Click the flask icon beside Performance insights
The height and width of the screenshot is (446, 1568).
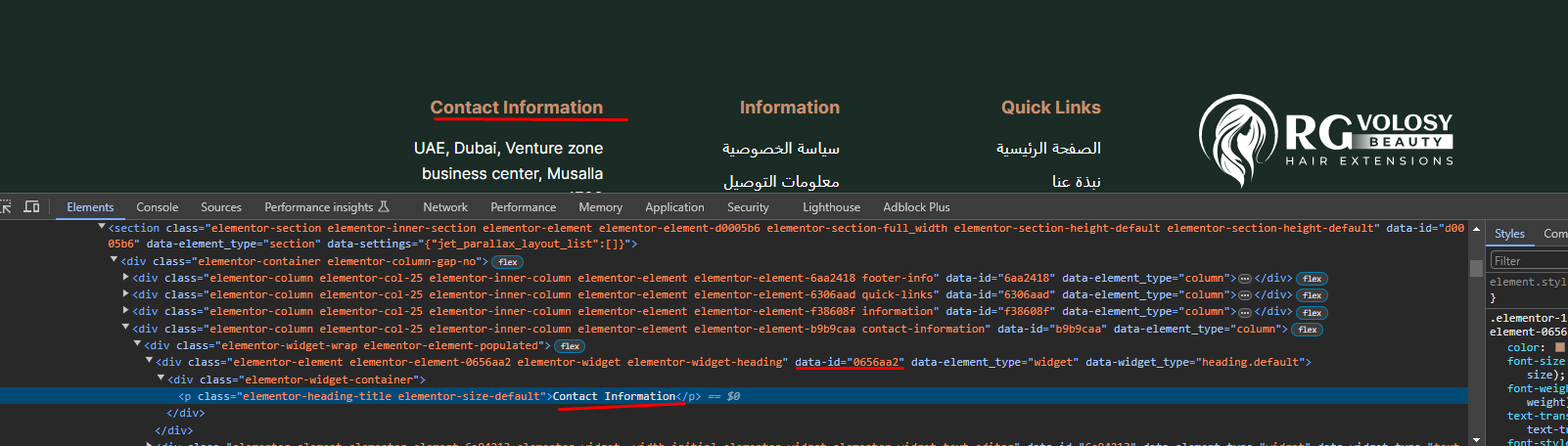(384, 206)
